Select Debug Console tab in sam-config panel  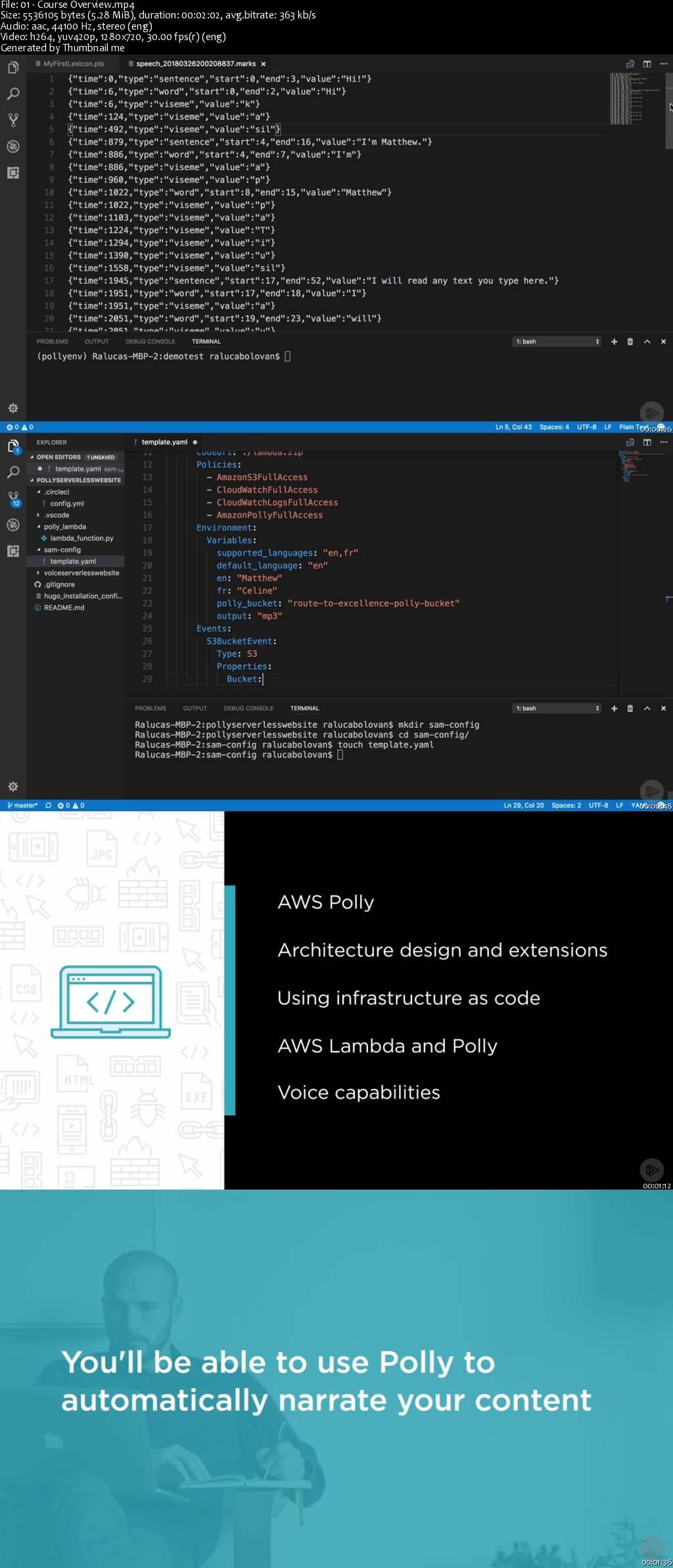248,708
